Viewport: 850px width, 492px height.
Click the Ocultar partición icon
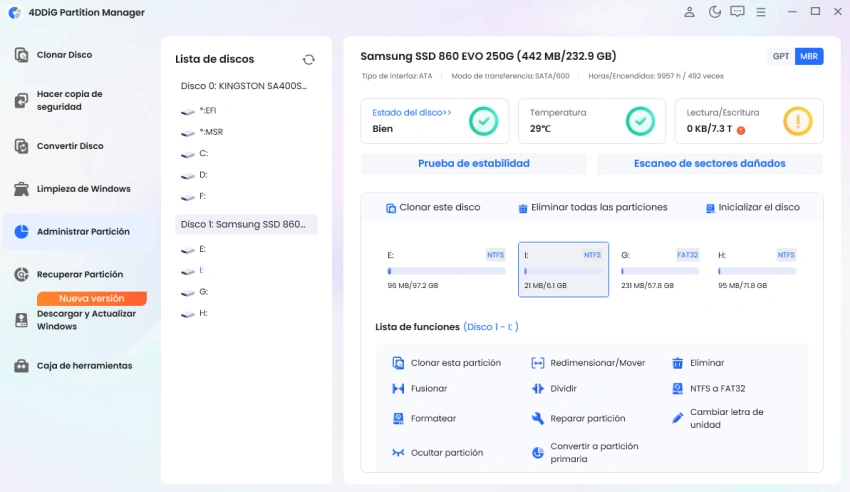click(398, 452)
